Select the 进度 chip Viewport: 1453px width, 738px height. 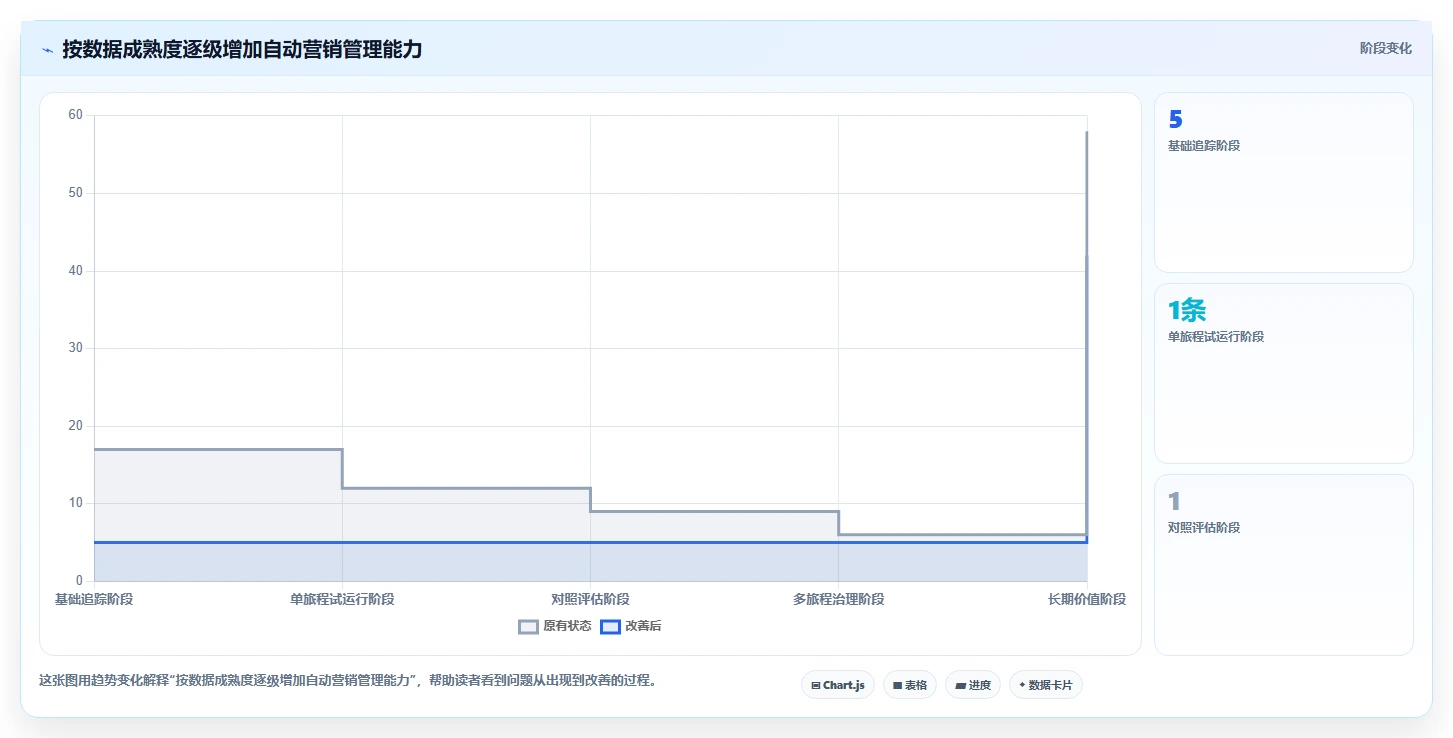pyautogui.click(x=973, y=685)
